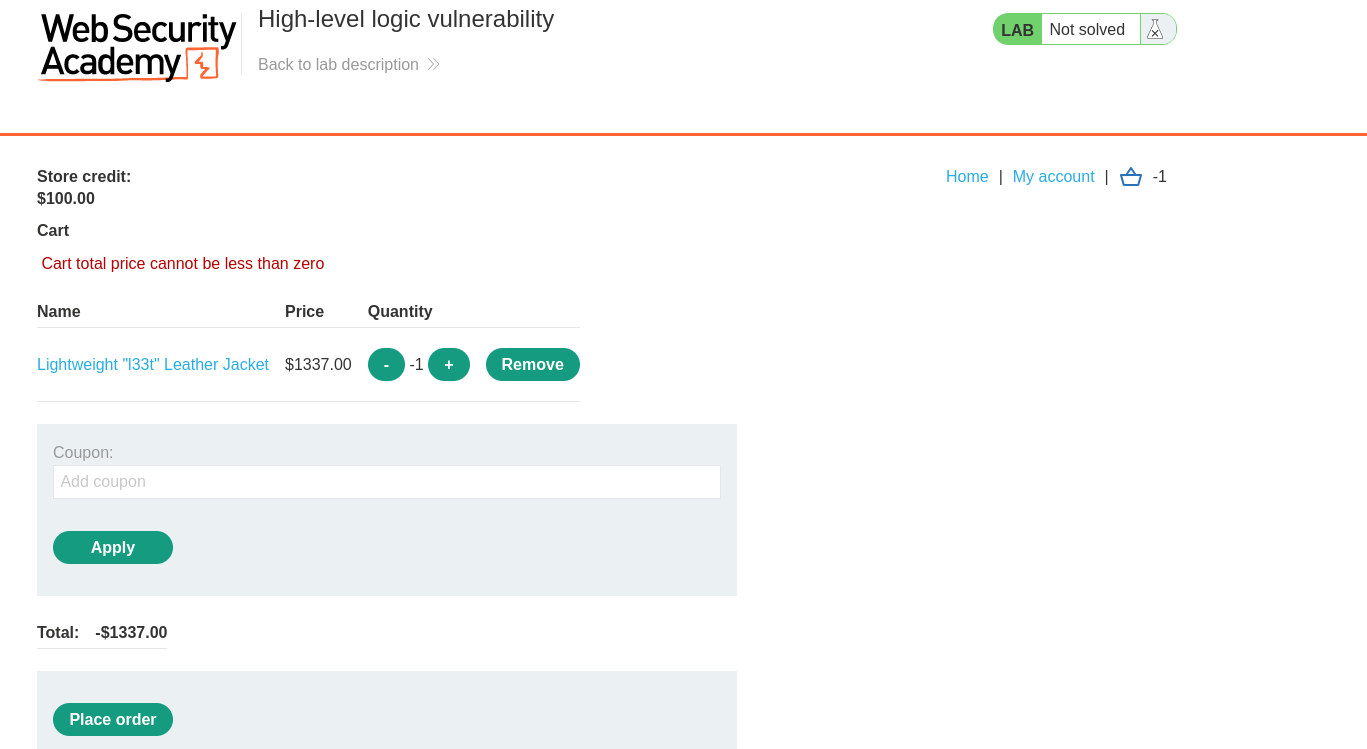Open the Lightweight "l33t" Leather Jacket product link
This screenshot has width=1367, height=749.
pyautogui.click(x=153, y=365)
